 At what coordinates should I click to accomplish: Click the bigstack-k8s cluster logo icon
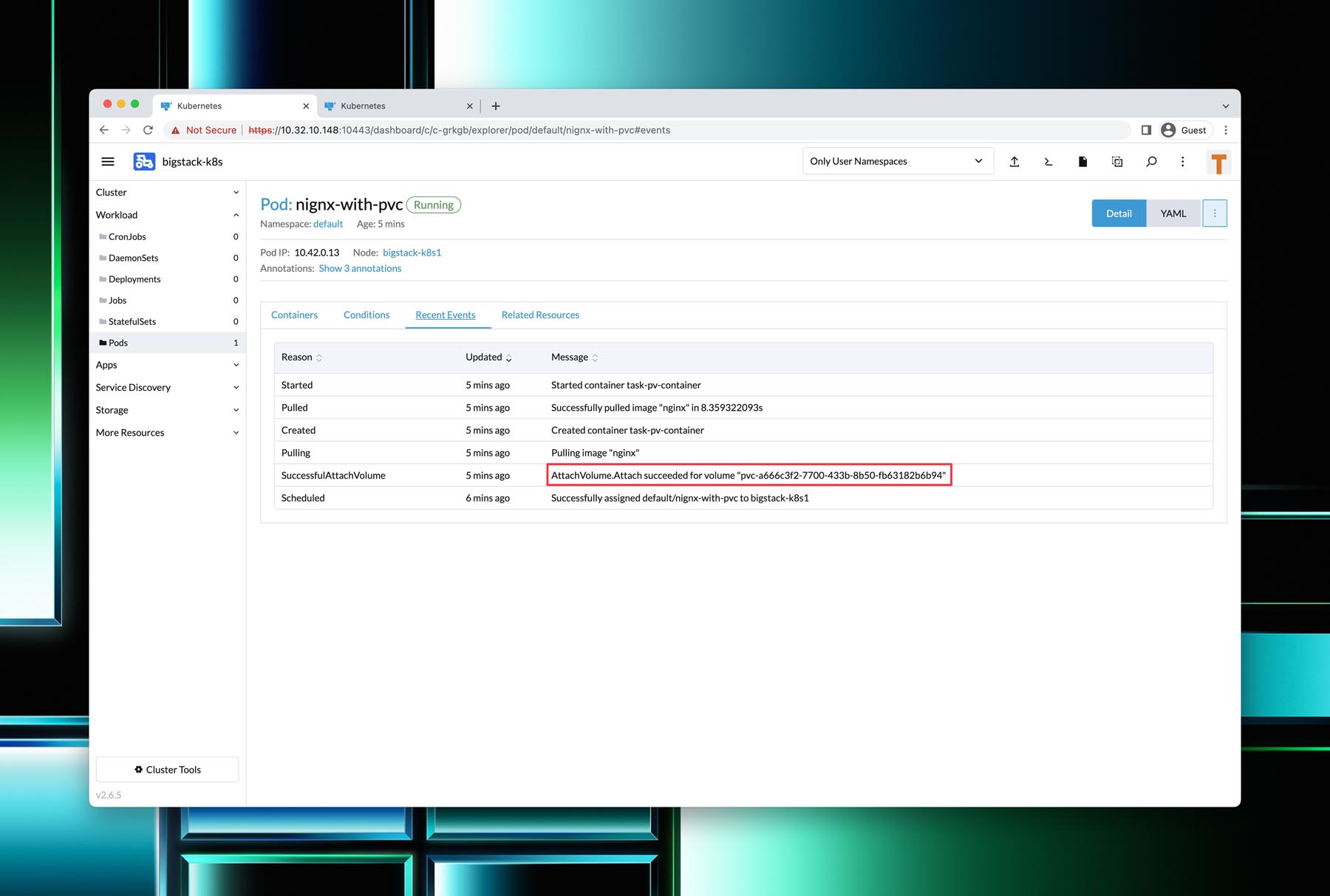144,162
